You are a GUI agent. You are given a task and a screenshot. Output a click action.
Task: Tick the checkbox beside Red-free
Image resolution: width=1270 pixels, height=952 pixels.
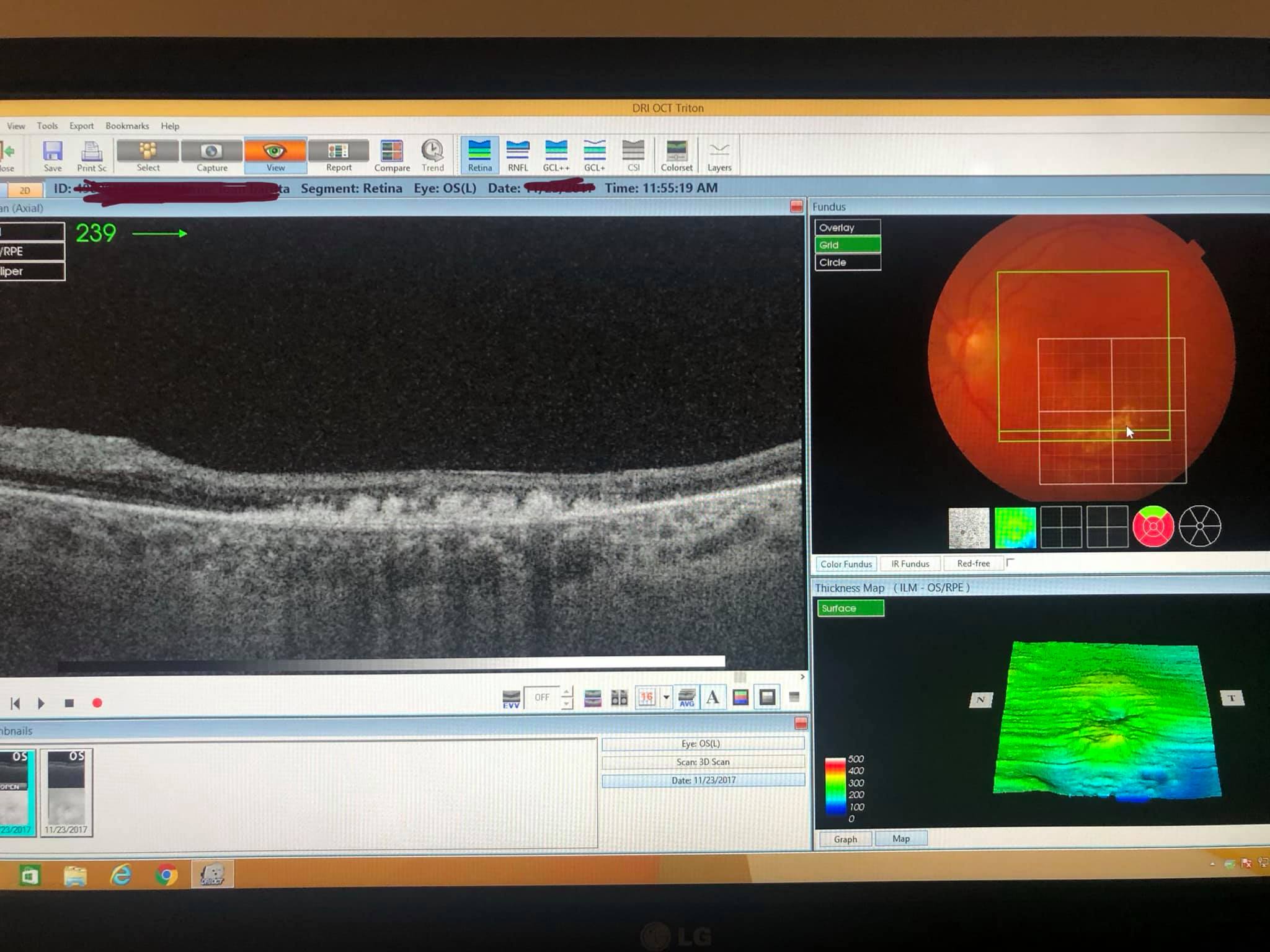(1010, 563)
